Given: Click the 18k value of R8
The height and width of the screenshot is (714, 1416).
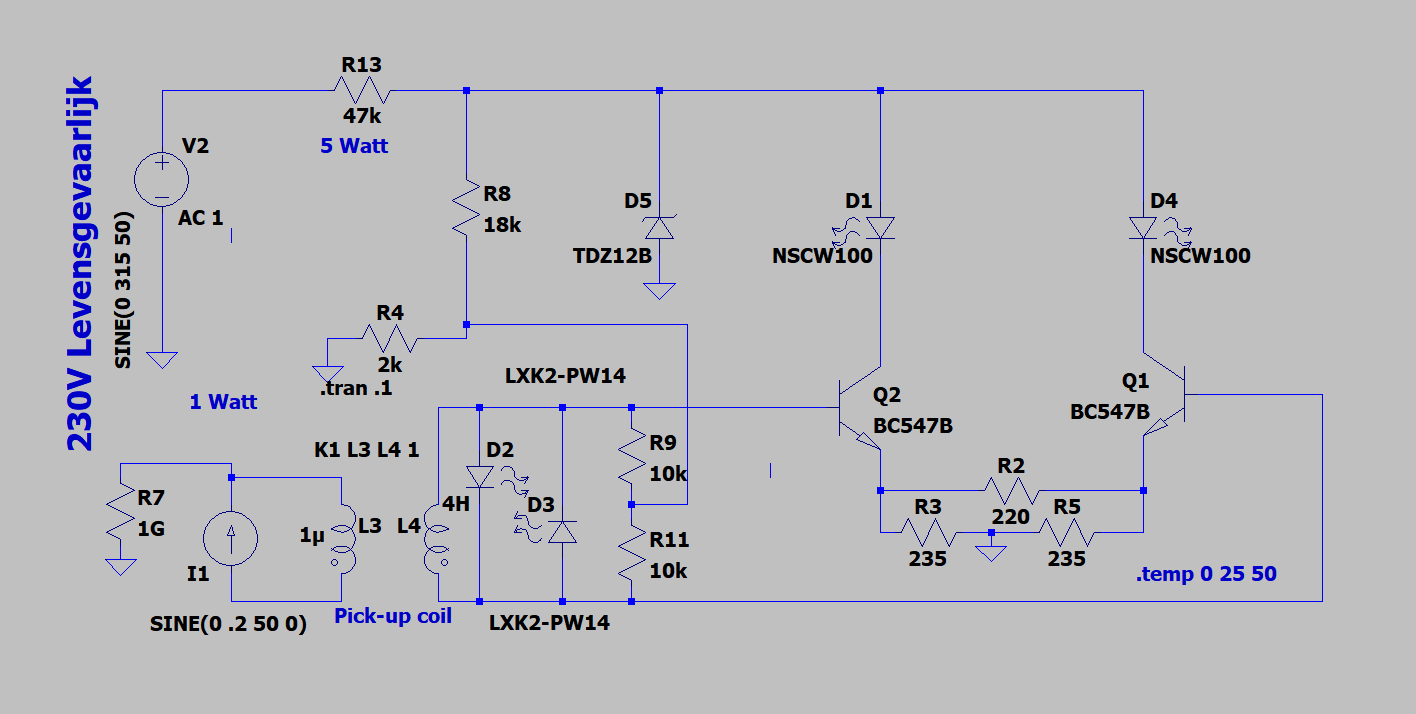Looking at the screenshot, I should coord(502,225).
